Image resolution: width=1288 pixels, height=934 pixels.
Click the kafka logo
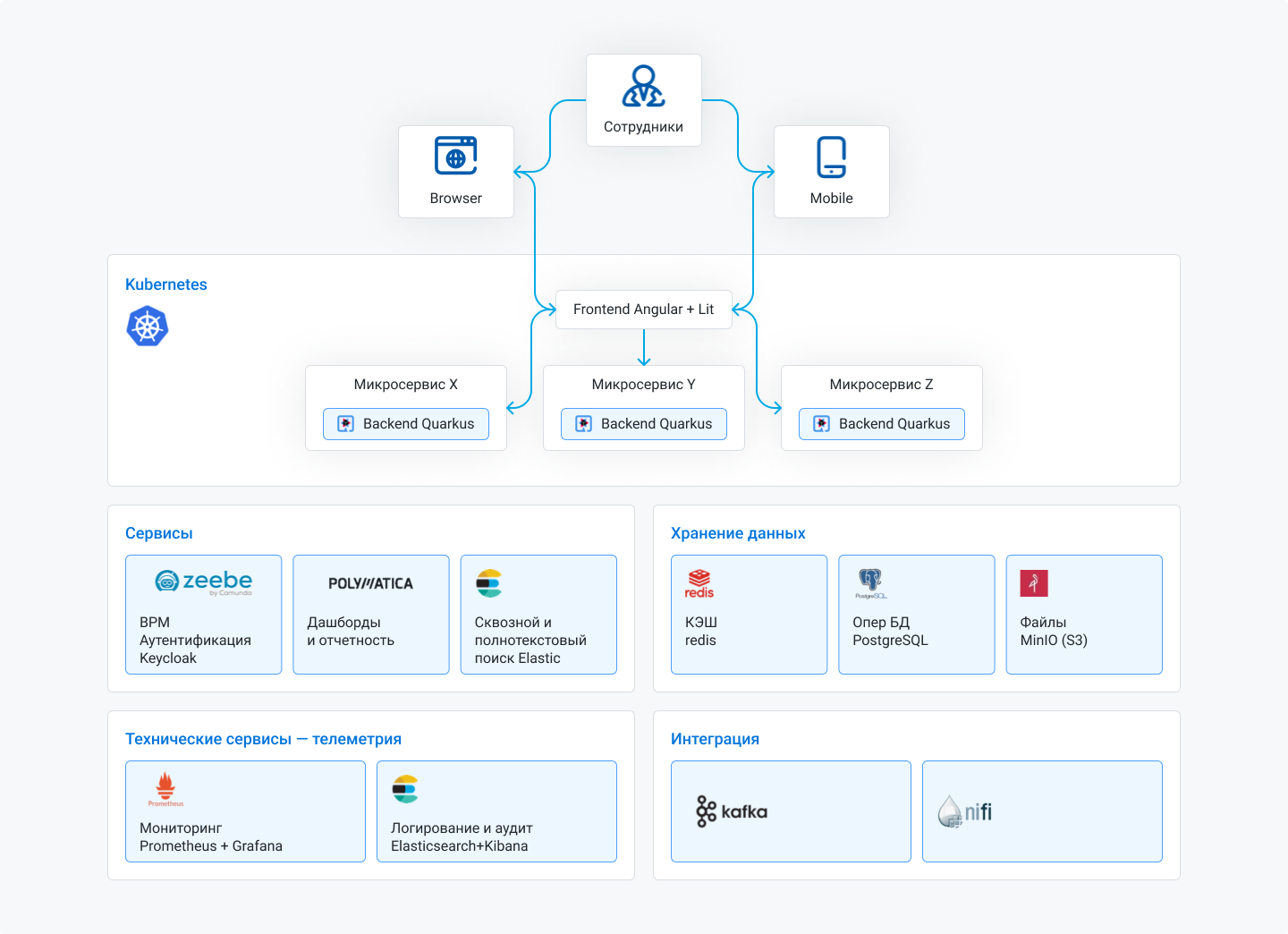click(732, 811)
